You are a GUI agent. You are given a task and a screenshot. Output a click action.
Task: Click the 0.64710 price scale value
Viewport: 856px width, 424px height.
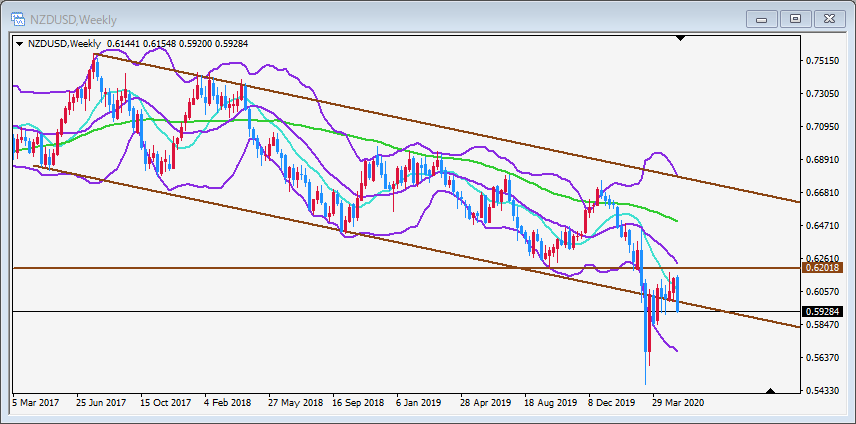click(823, 225)
